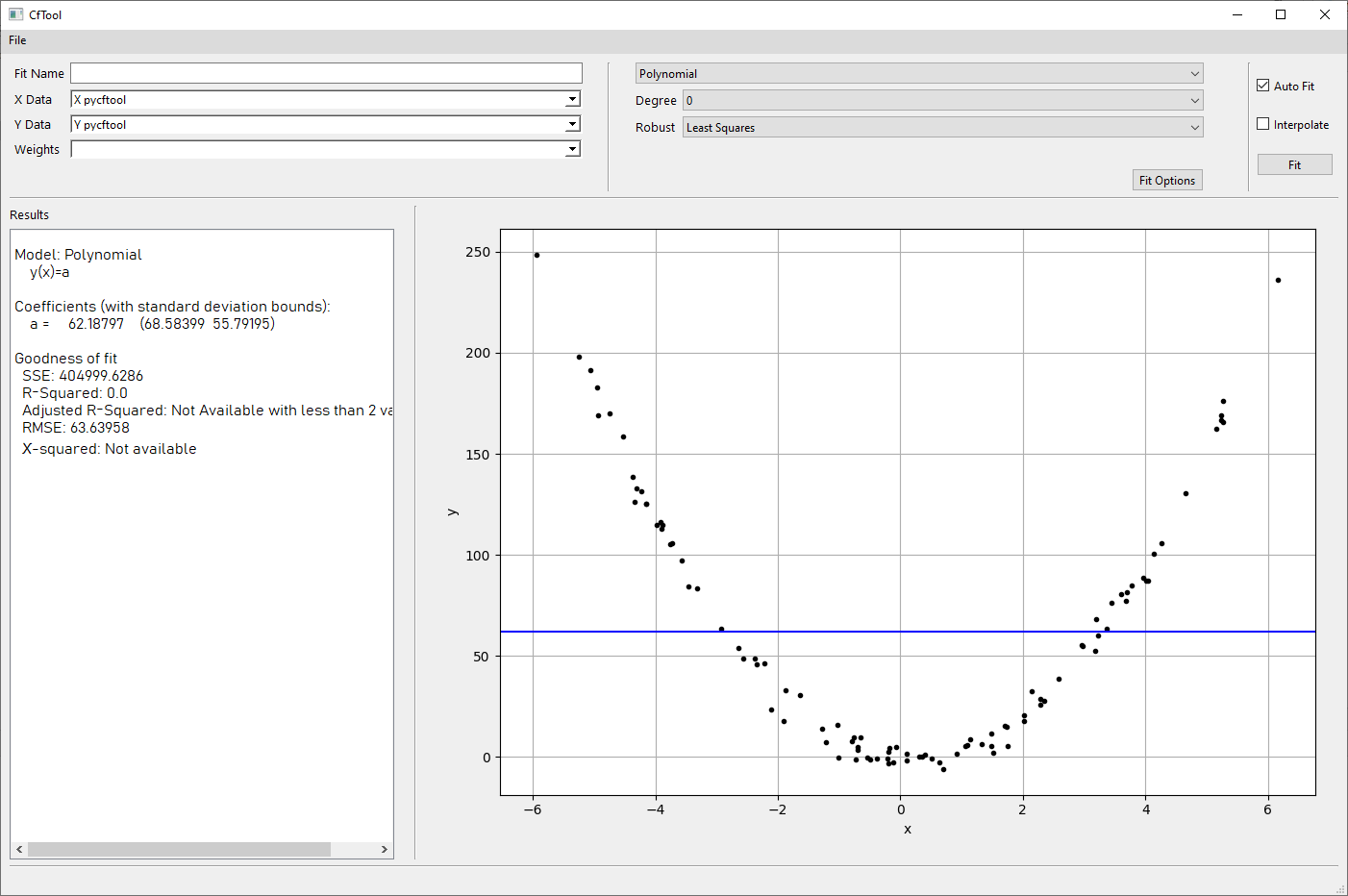The height and width of the screenshot is (896, 1348).
Task: Click into the Fit Name field
Action: click(x=326, y=74)
